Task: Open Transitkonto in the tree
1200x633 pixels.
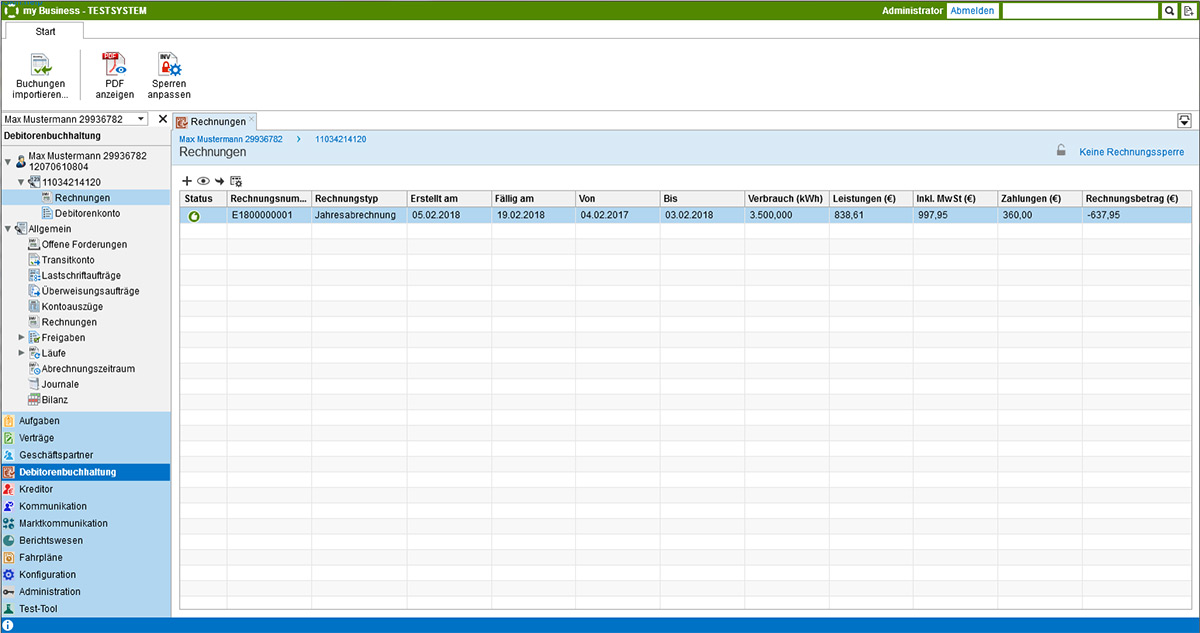Action: tap(68, 260)
